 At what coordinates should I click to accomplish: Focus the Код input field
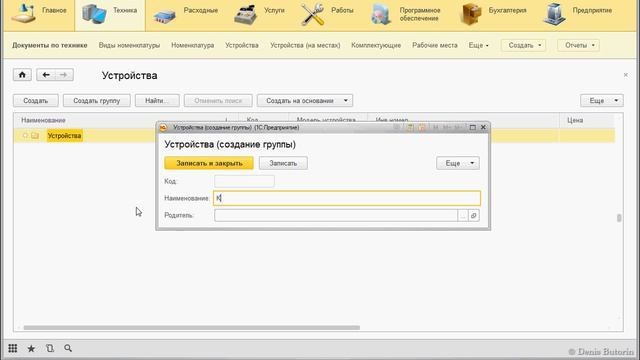click(244, 181)
